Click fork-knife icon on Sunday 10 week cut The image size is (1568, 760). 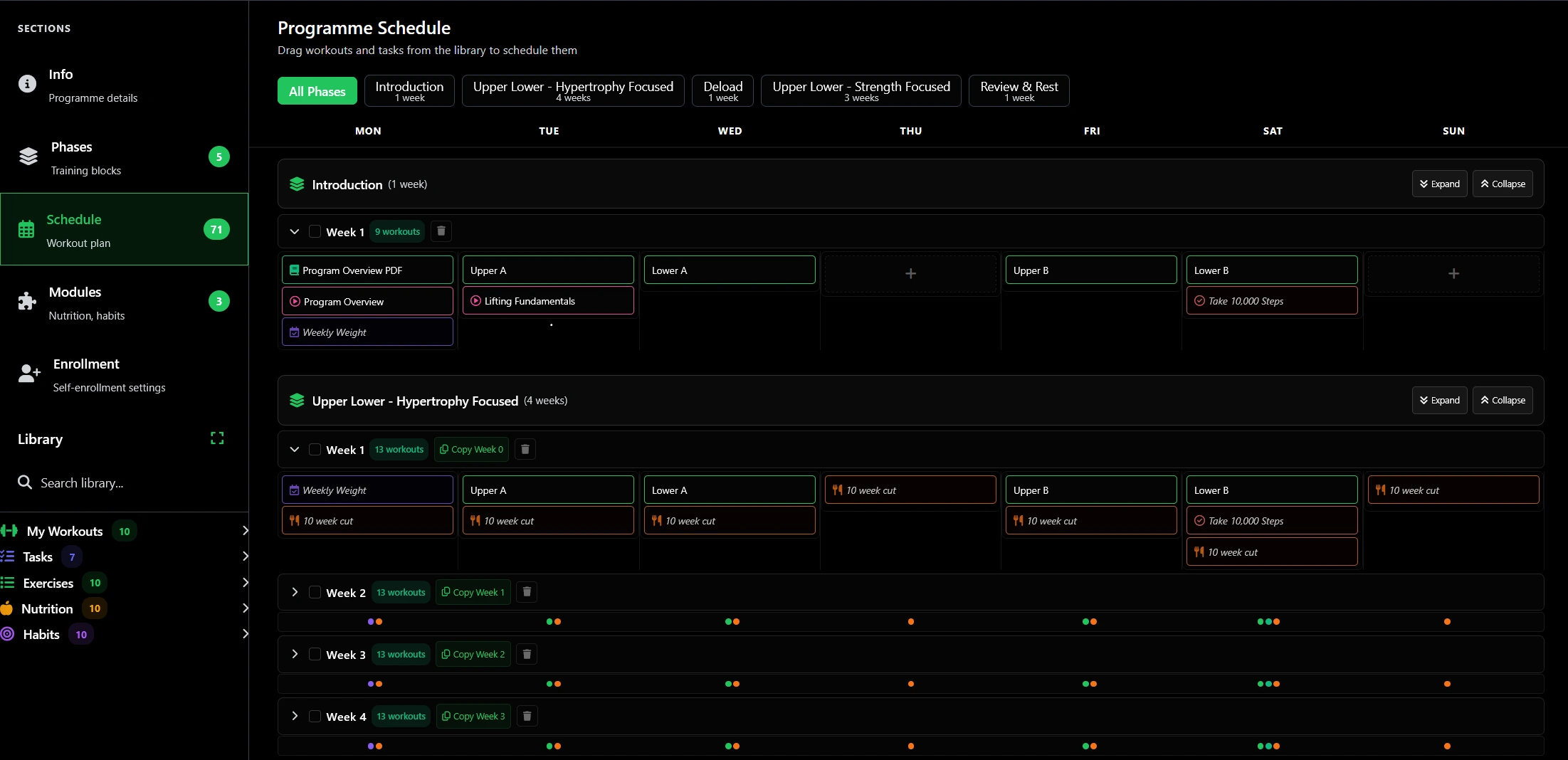coord(1380,490)
